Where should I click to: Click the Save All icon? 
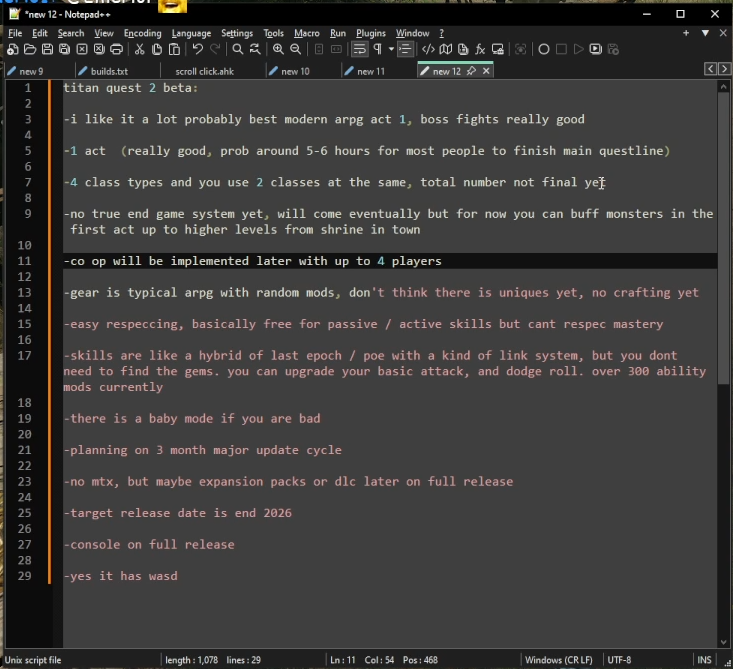point(65,49)
